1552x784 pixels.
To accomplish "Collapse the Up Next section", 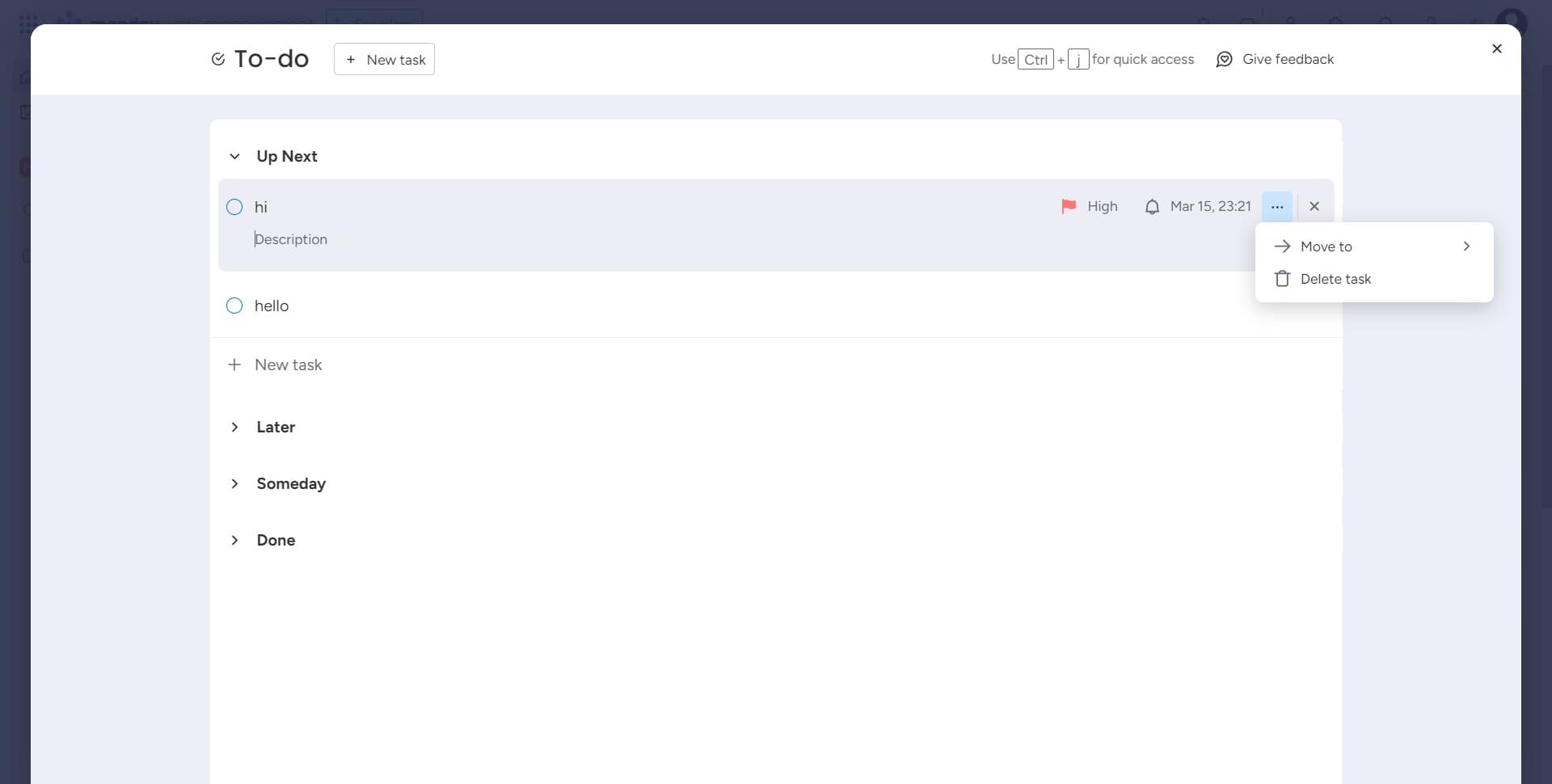I will (234, 156).
